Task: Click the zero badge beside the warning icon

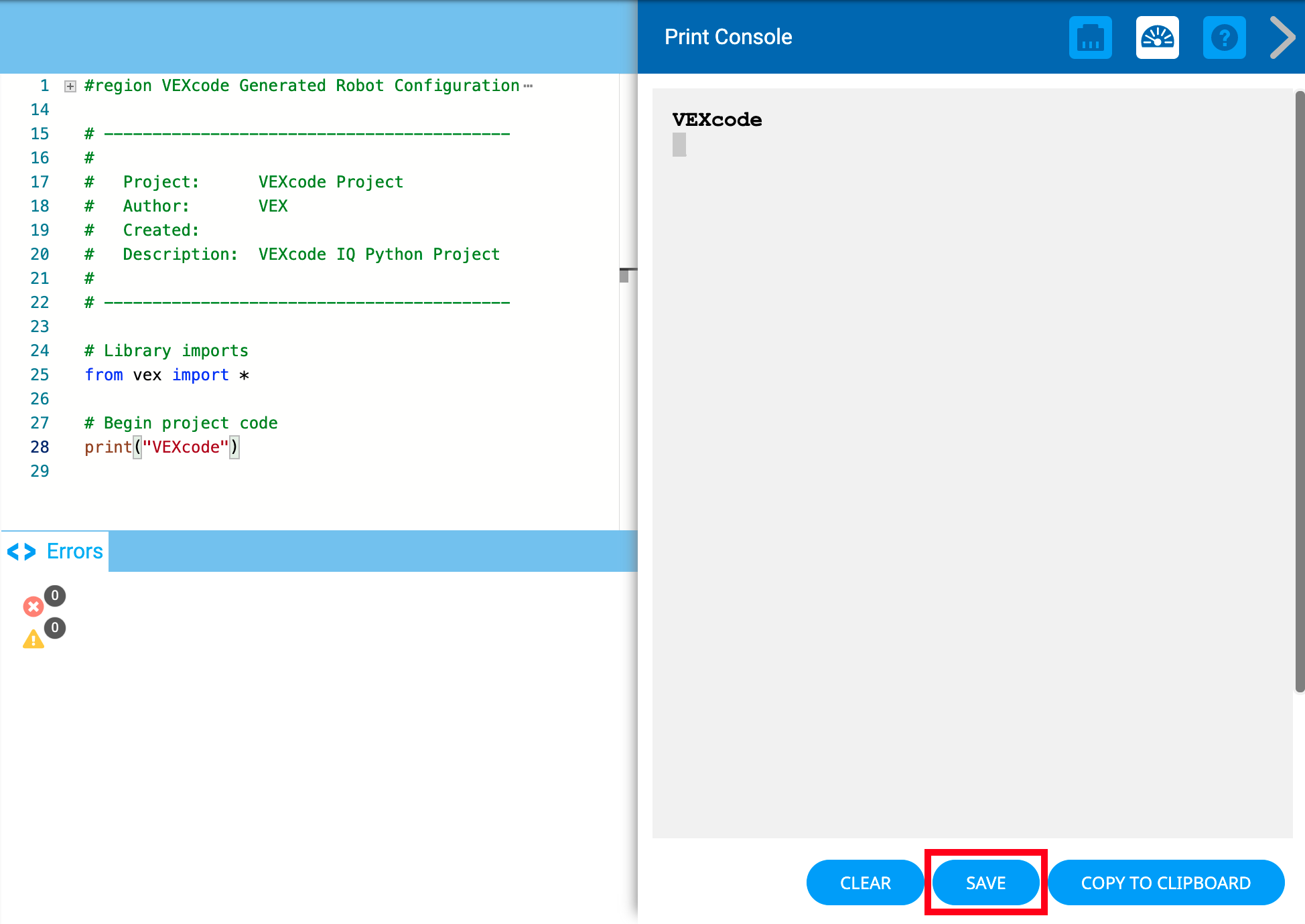Action: click(x=56, y=627)
